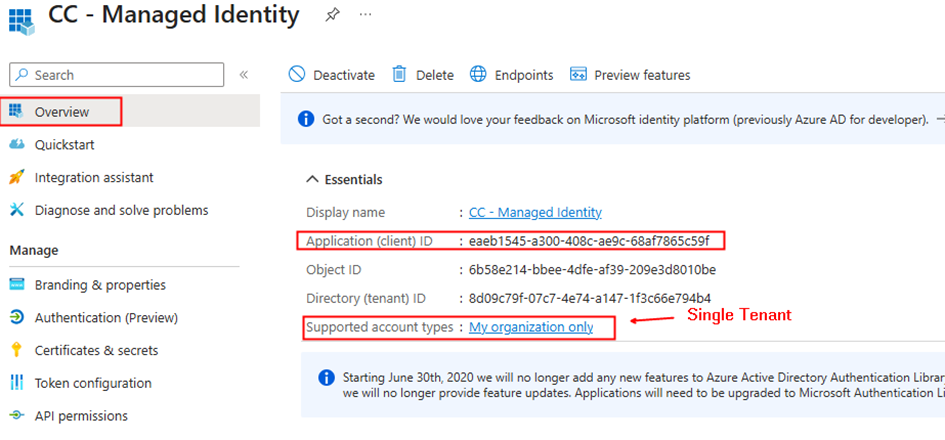Click the Delete button

pos(423,75)
